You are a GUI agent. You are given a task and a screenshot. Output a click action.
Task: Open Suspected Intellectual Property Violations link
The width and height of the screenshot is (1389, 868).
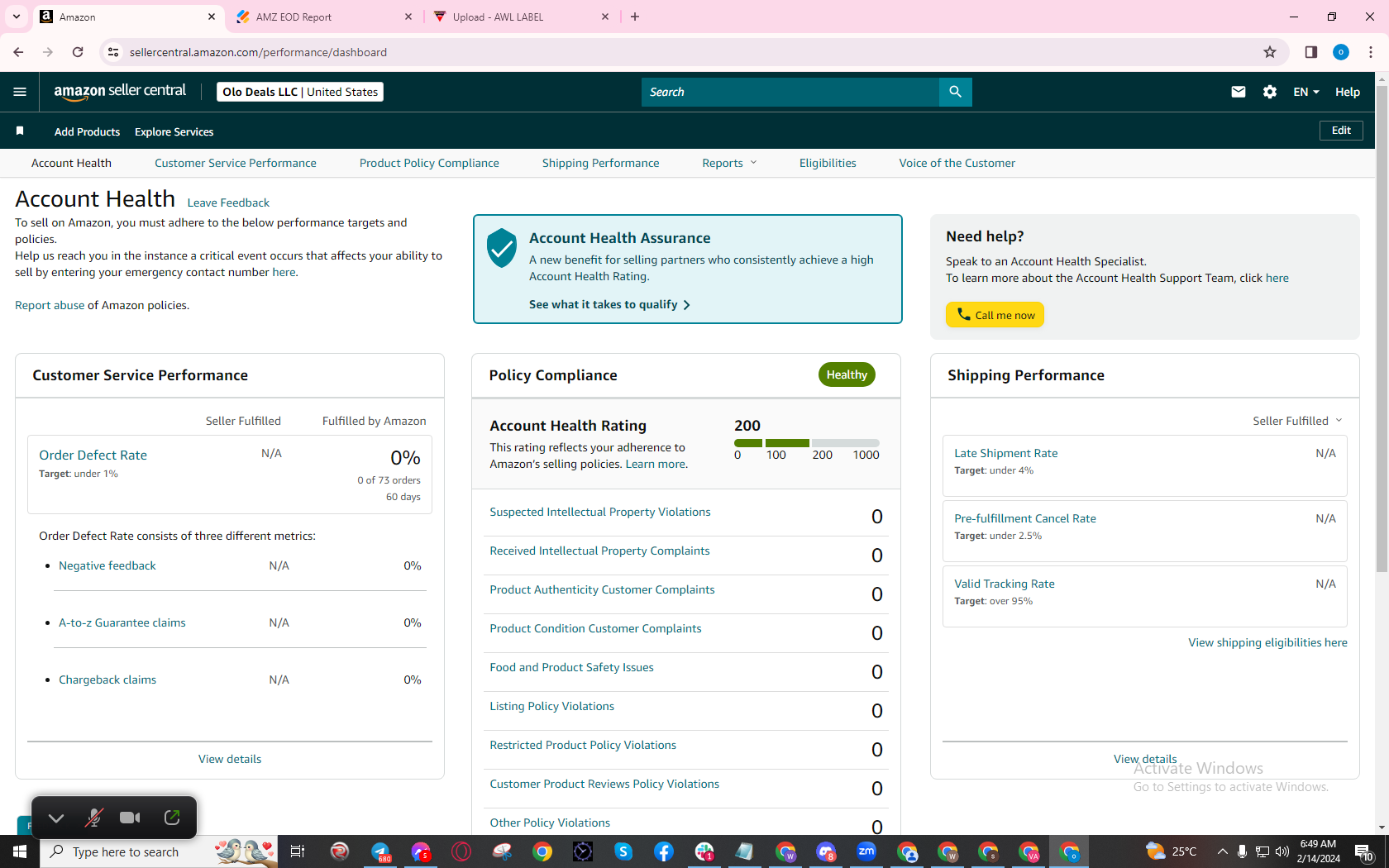600,512
